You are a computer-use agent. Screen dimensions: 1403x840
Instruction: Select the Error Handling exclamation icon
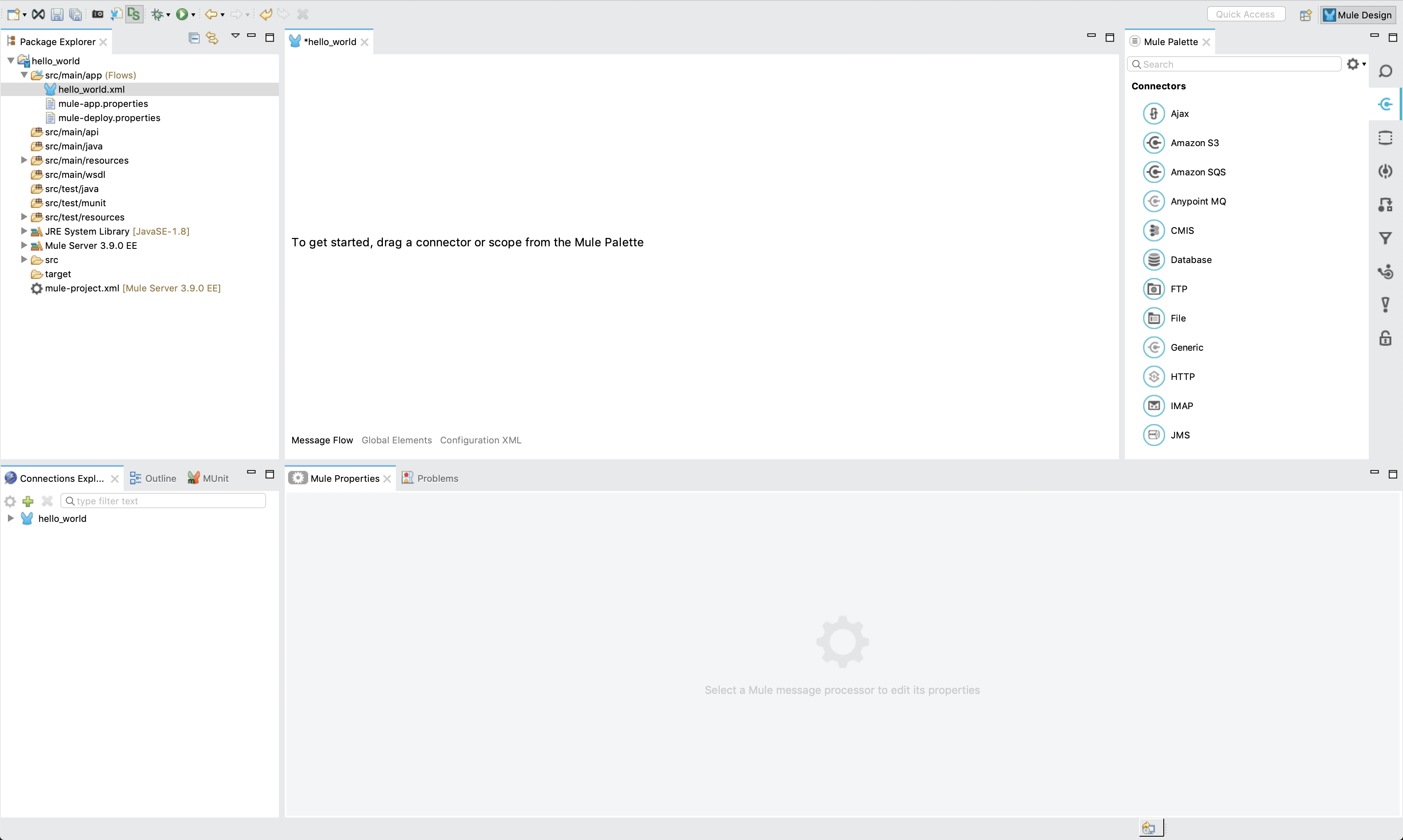[x=1385, y=304]
